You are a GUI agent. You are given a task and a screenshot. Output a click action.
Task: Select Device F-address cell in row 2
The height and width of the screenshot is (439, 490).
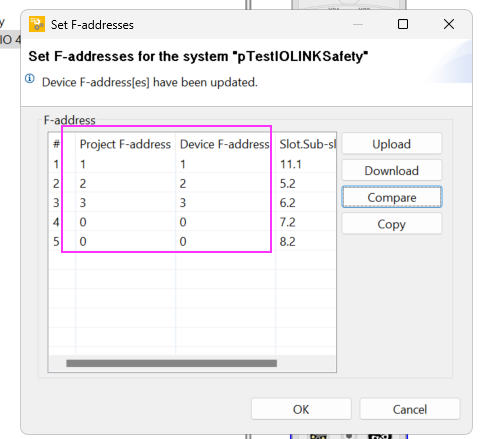(225, 183)
